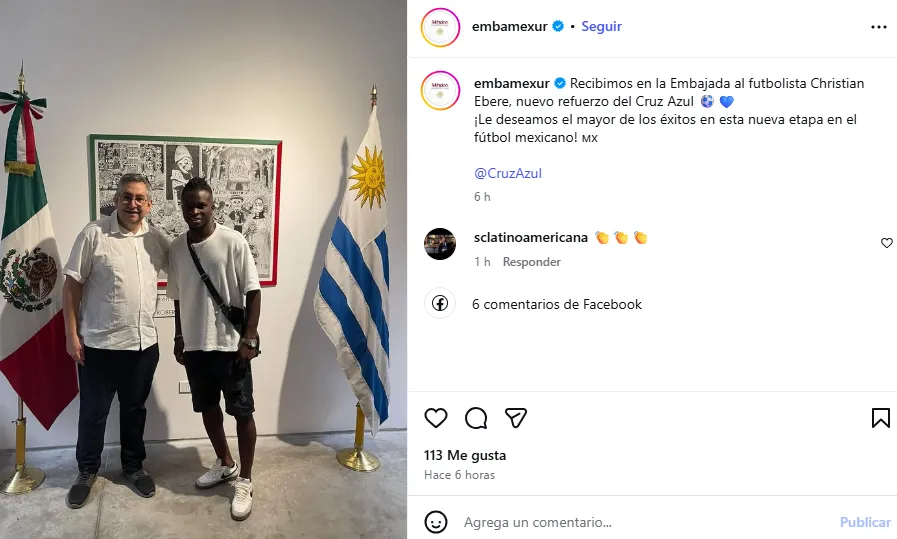Expand the 6 comentarios de Facebook
This screenshot has width=897, height=539.
point(557,304)
